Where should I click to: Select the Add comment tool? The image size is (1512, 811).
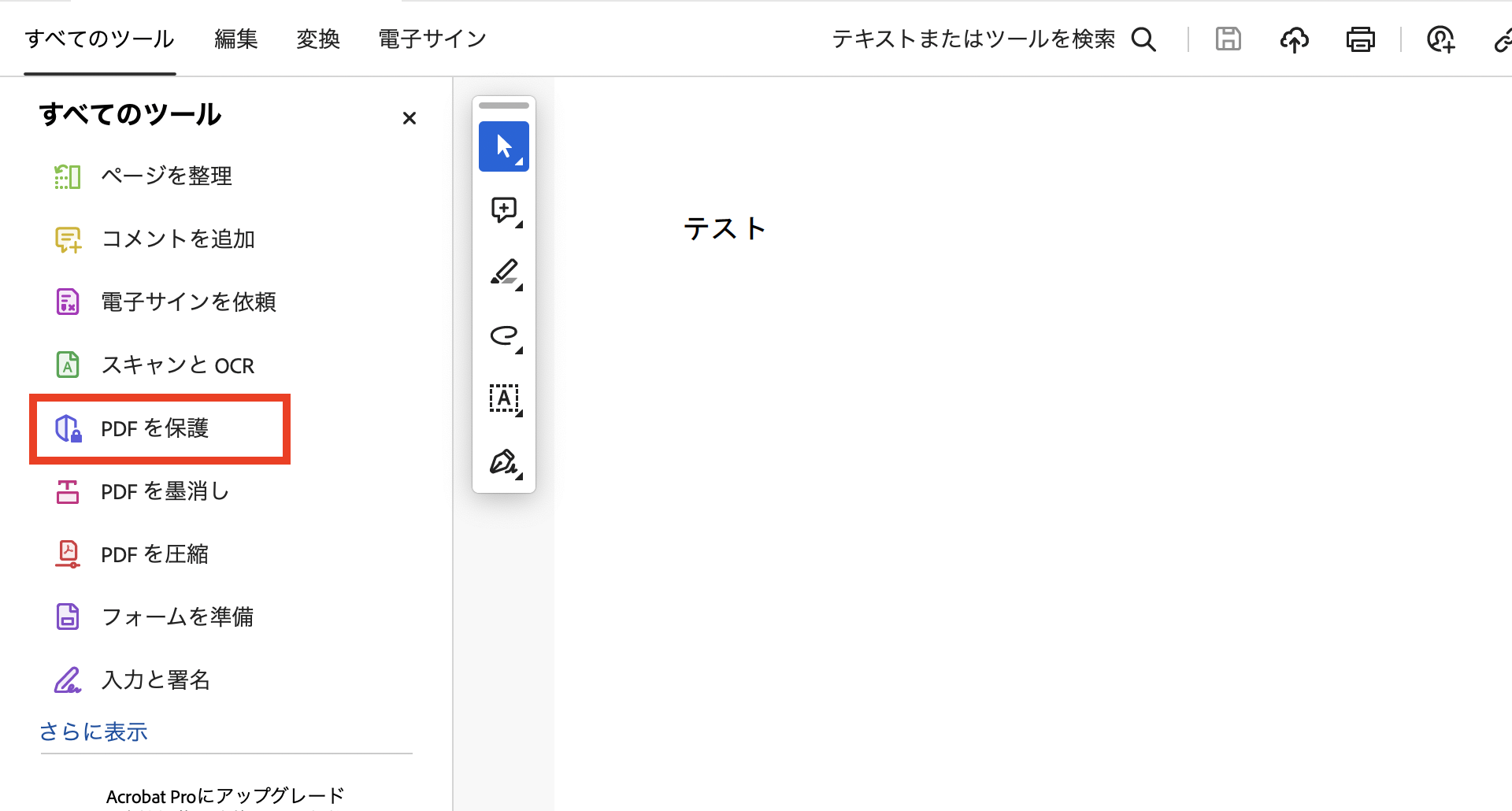[503, 209]
